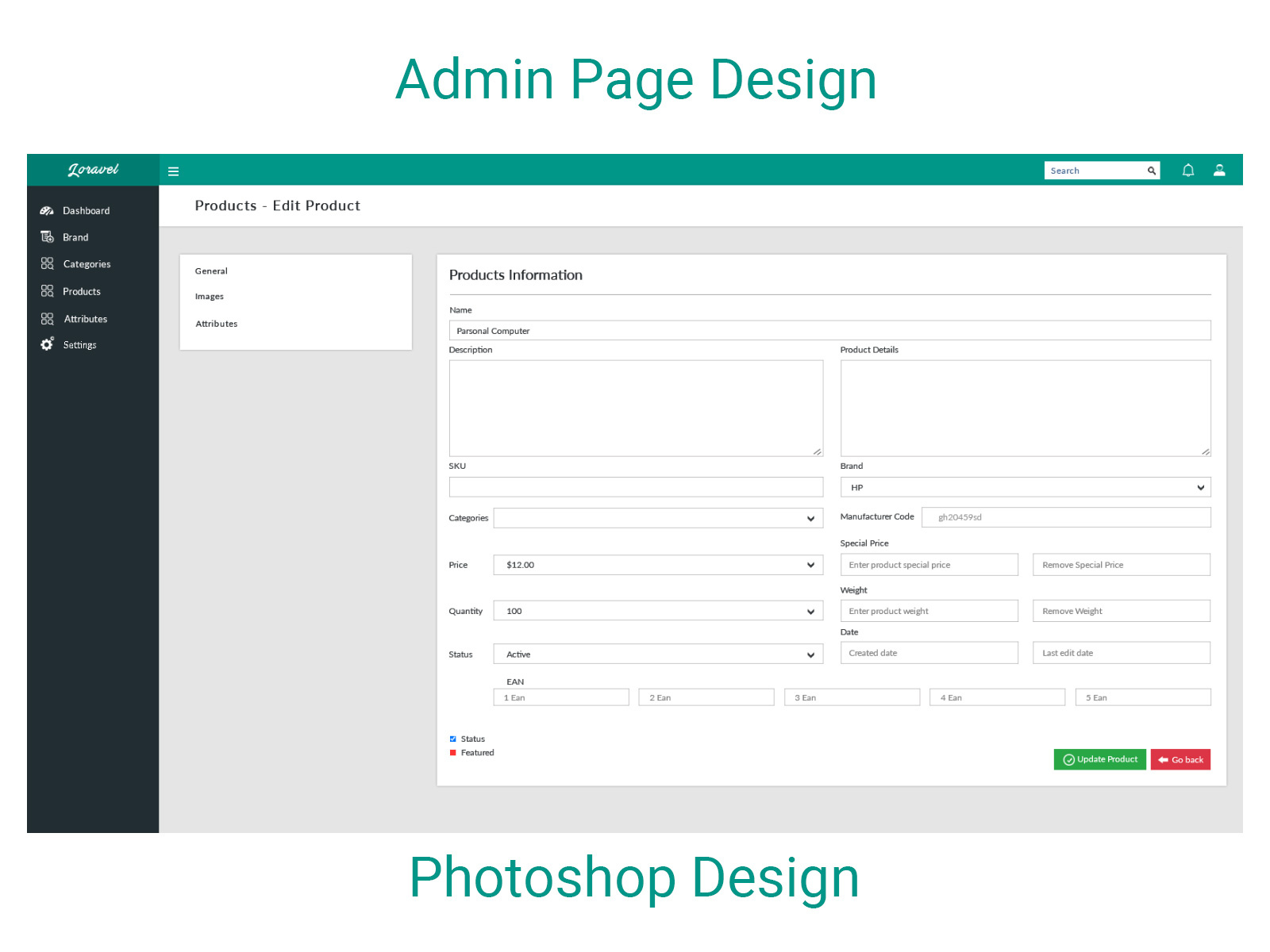Expand the Categories dropdown
This screenshot has width=1270, height=952.
pos(656,517)
